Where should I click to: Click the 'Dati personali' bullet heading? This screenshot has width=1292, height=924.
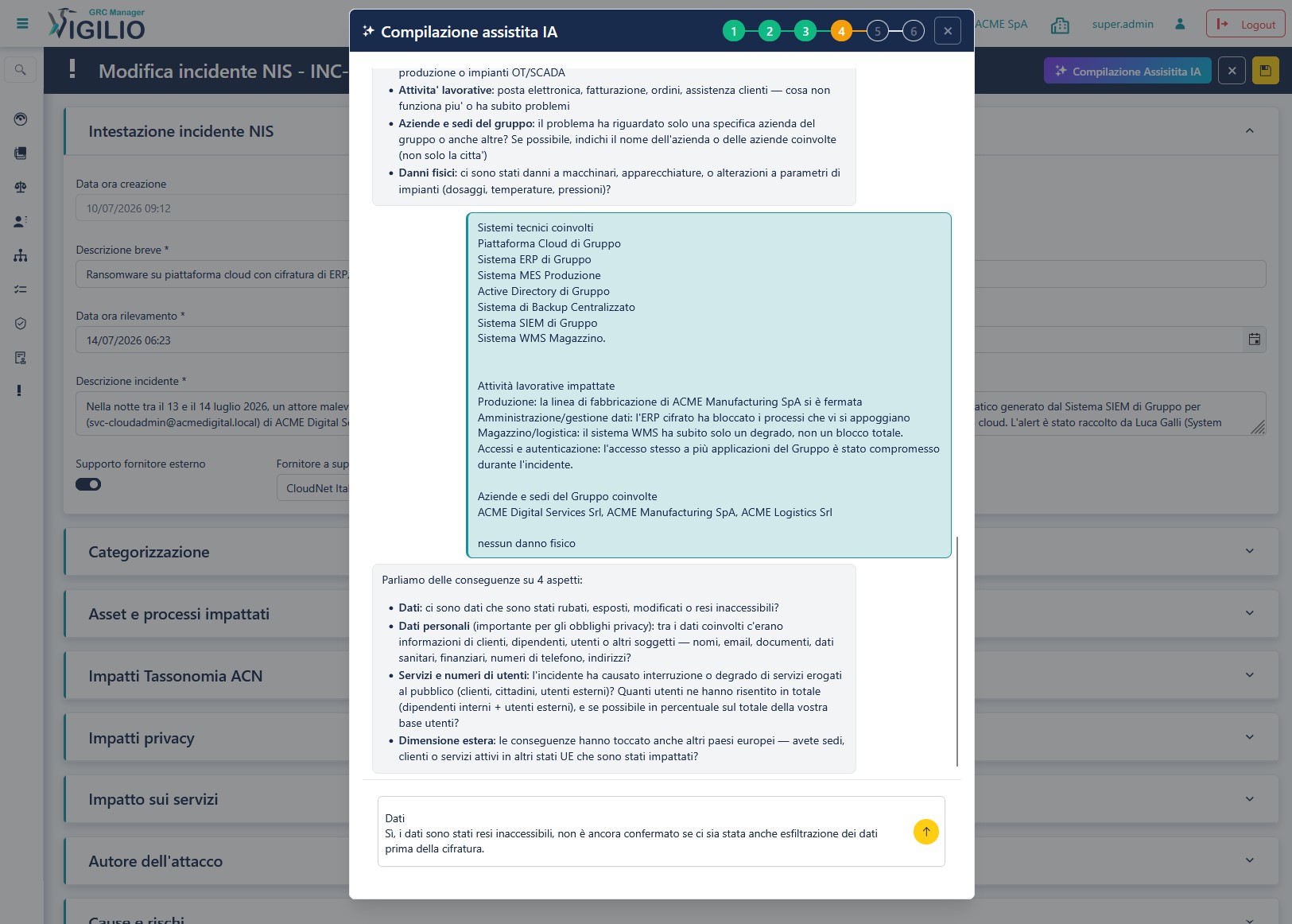coord(434,626)
